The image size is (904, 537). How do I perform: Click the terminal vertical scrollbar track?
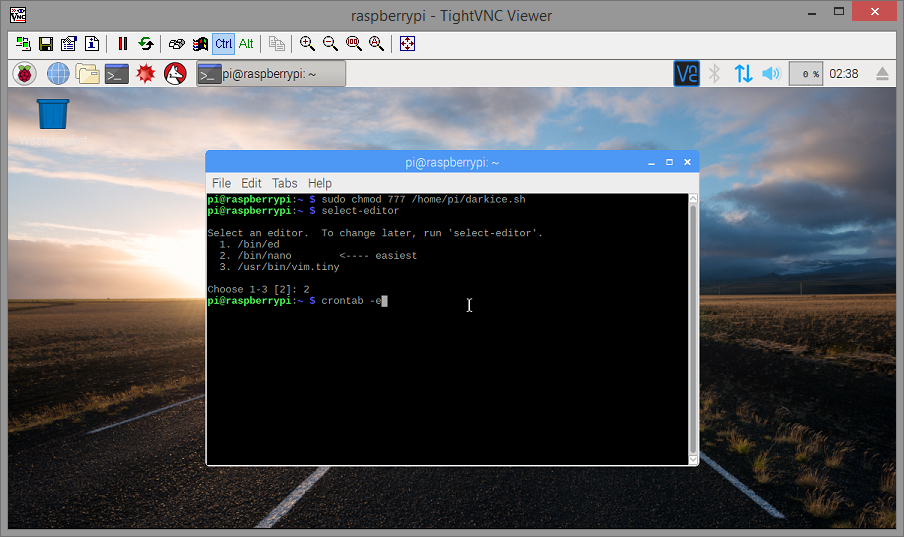(x=694, y=329)
